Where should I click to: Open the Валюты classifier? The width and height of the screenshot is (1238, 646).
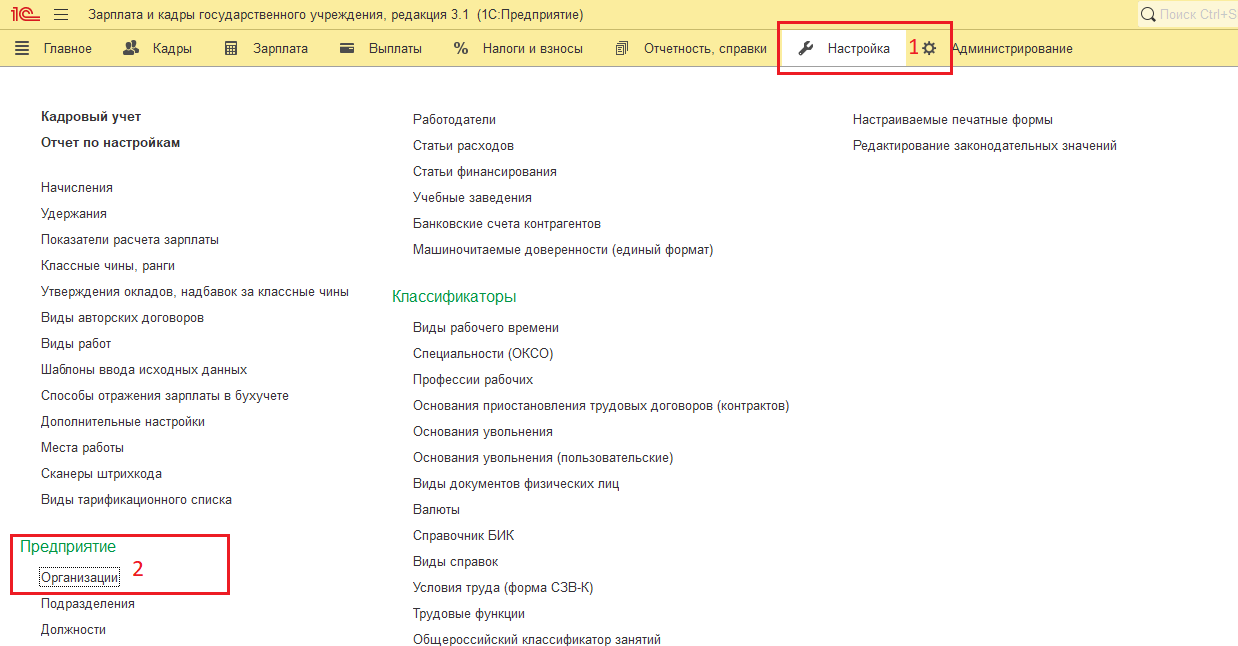[436, 510]
